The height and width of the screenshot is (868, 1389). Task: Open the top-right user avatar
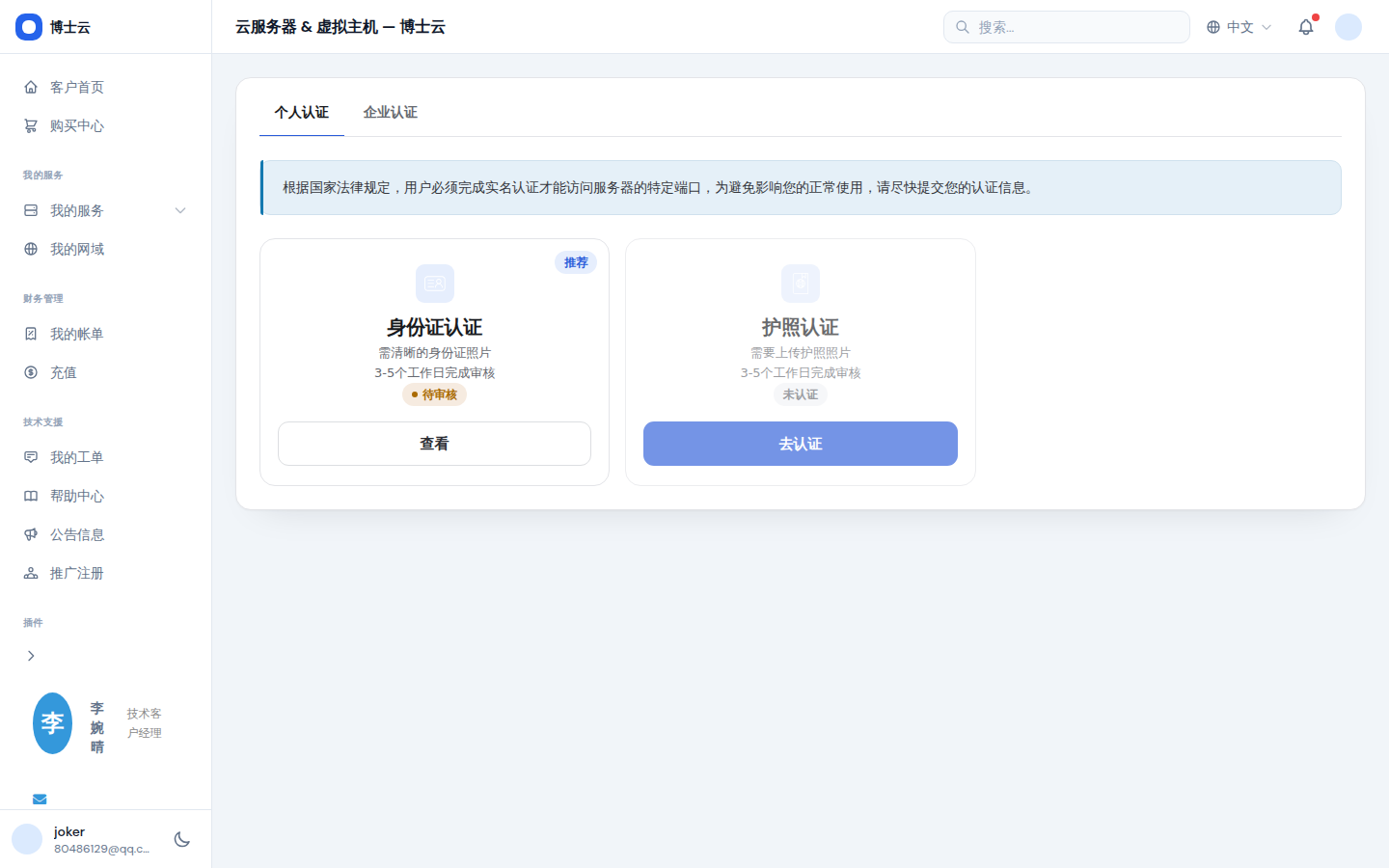tap(1348, 27)
